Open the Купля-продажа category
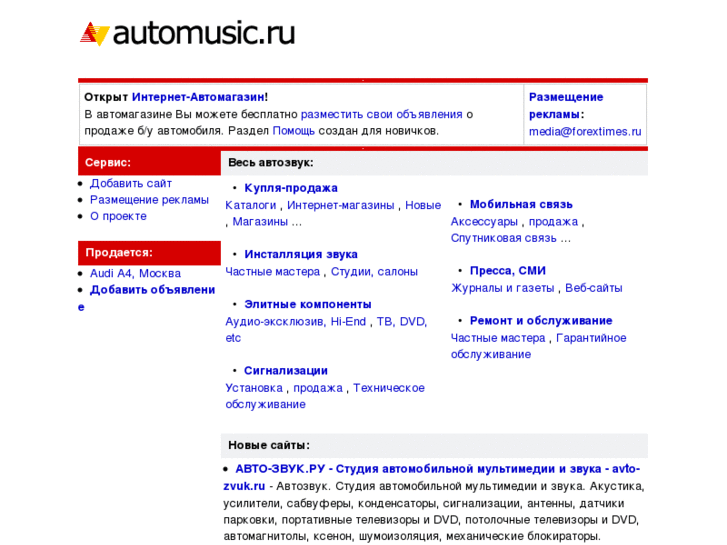 (x=291, y=188)
